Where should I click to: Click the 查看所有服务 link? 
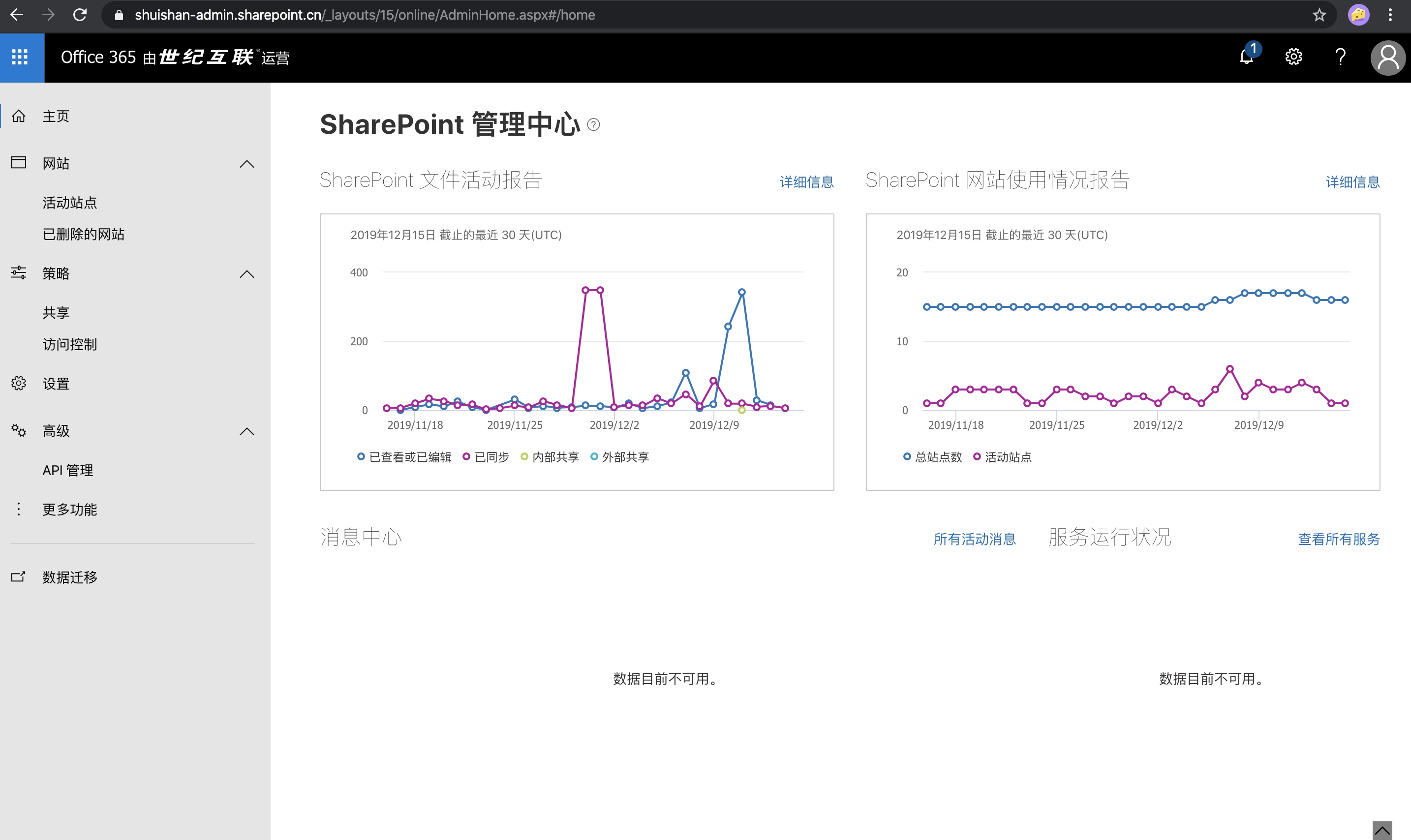pos(1339,539)
